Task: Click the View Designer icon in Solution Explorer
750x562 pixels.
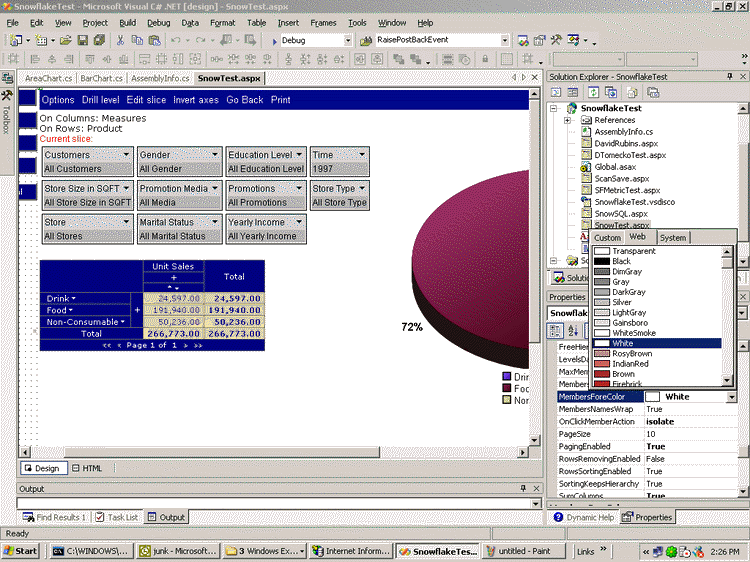Action: coord(573,92)
